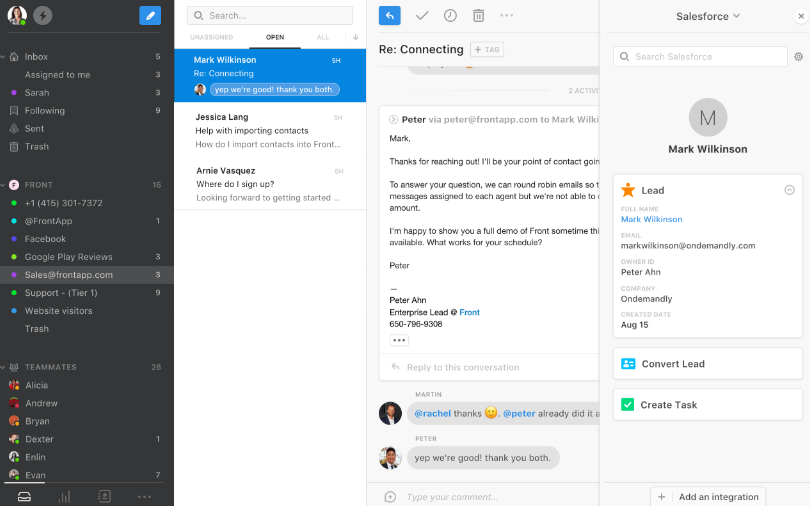
Task: Click the add attachment icon beside comment box
Action: coord(390,497)
